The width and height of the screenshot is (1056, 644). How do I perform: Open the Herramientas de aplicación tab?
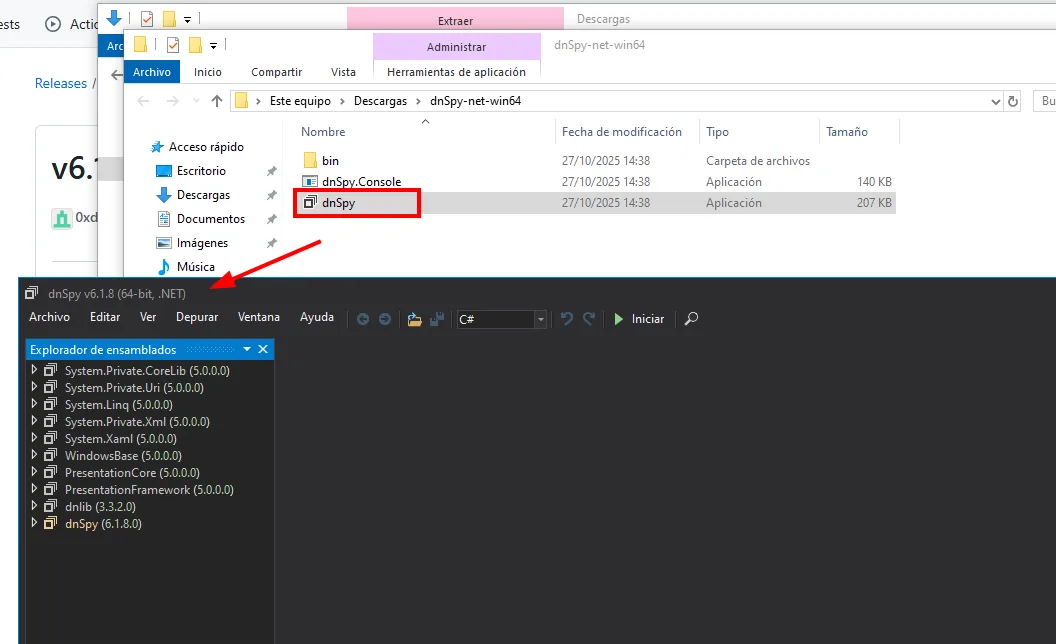pyautogui.click(x=456, y=71)
